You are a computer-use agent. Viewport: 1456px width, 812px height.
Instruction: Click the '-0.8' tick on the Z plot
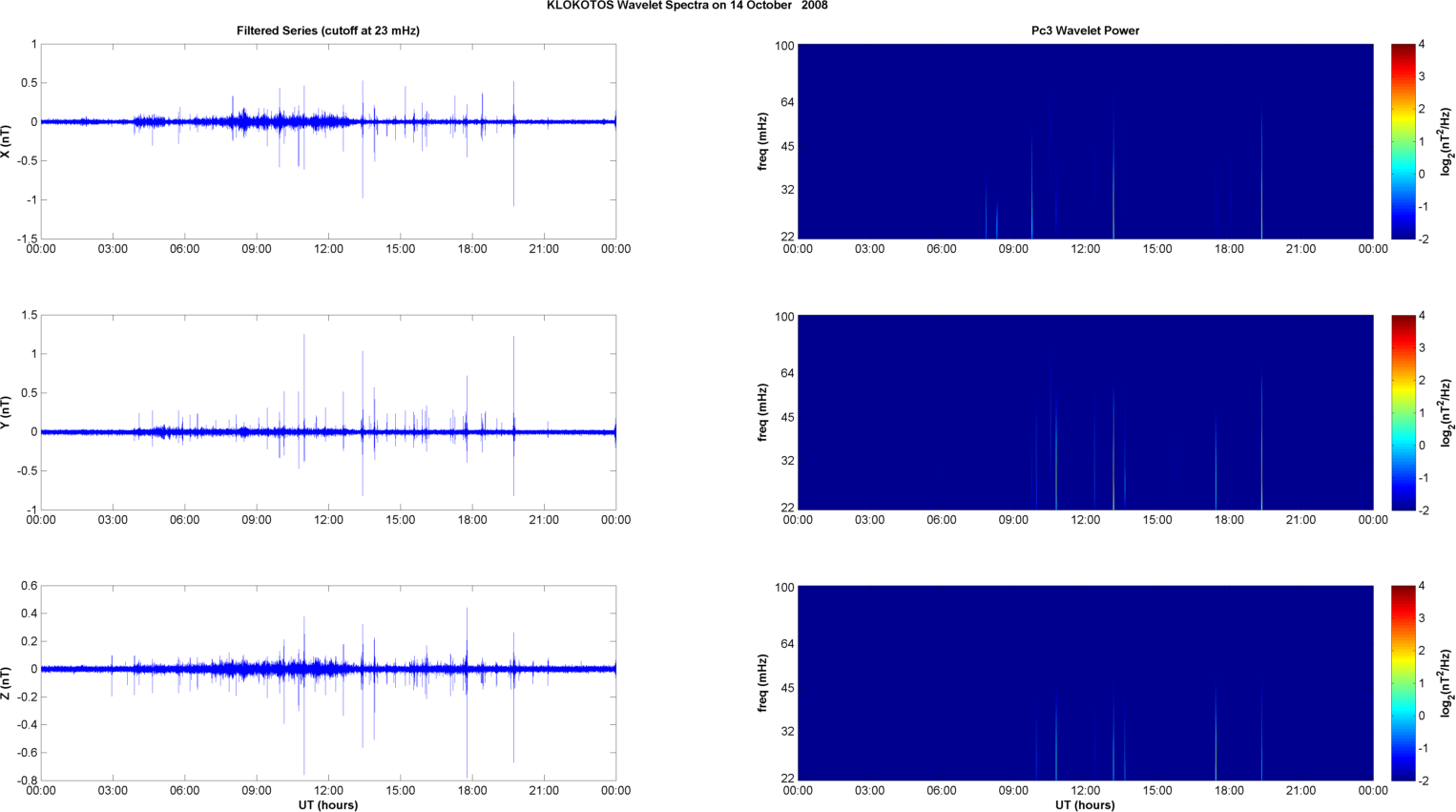pos(27,781)
